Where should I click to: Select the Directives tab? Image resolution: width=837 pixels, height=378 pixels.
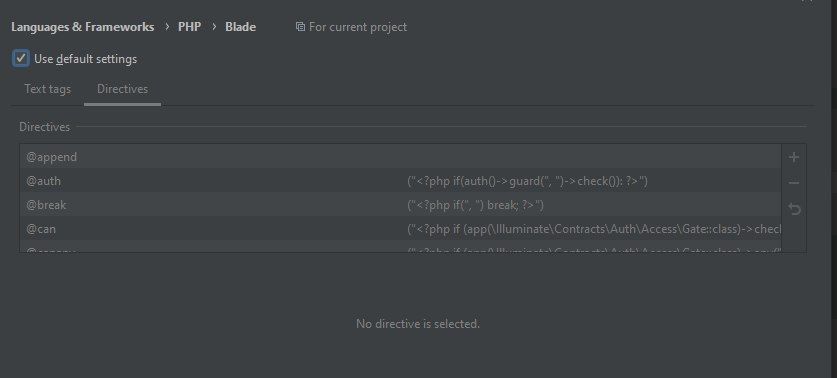coord(123,89)
